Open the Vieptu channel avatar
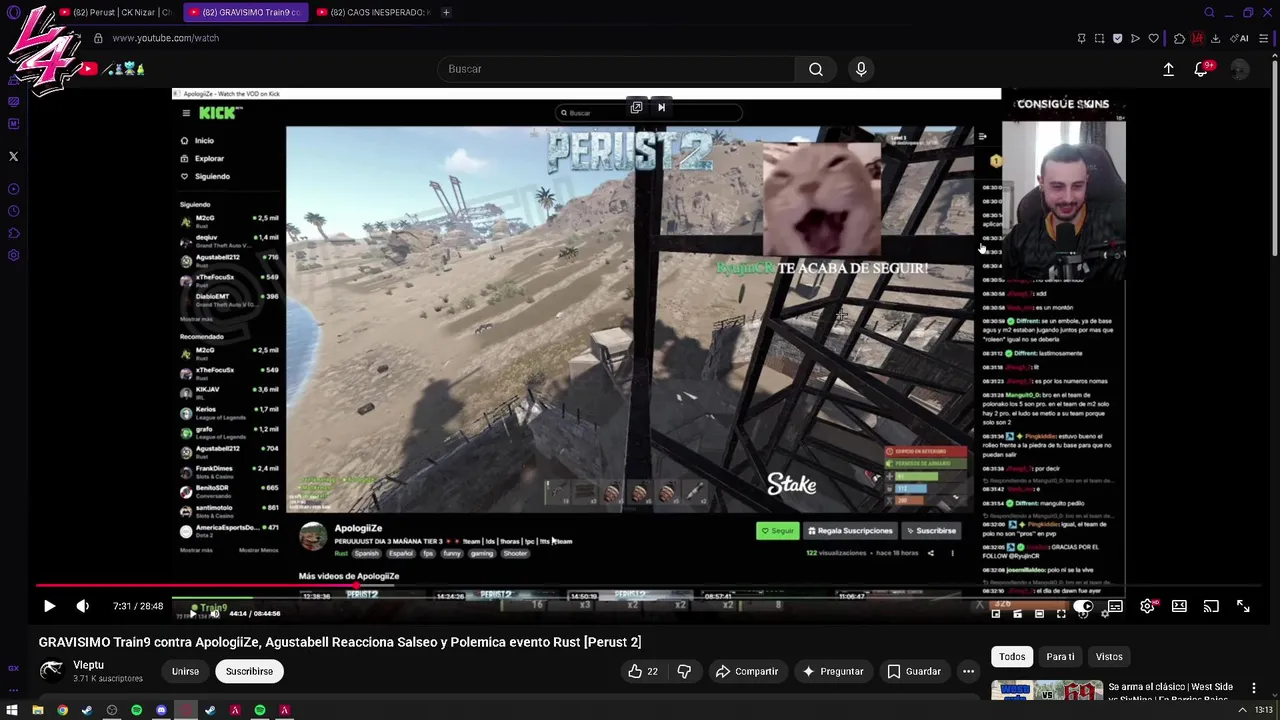The width and height of the screenshot is (1280, 720). click(x=51, y=671)
